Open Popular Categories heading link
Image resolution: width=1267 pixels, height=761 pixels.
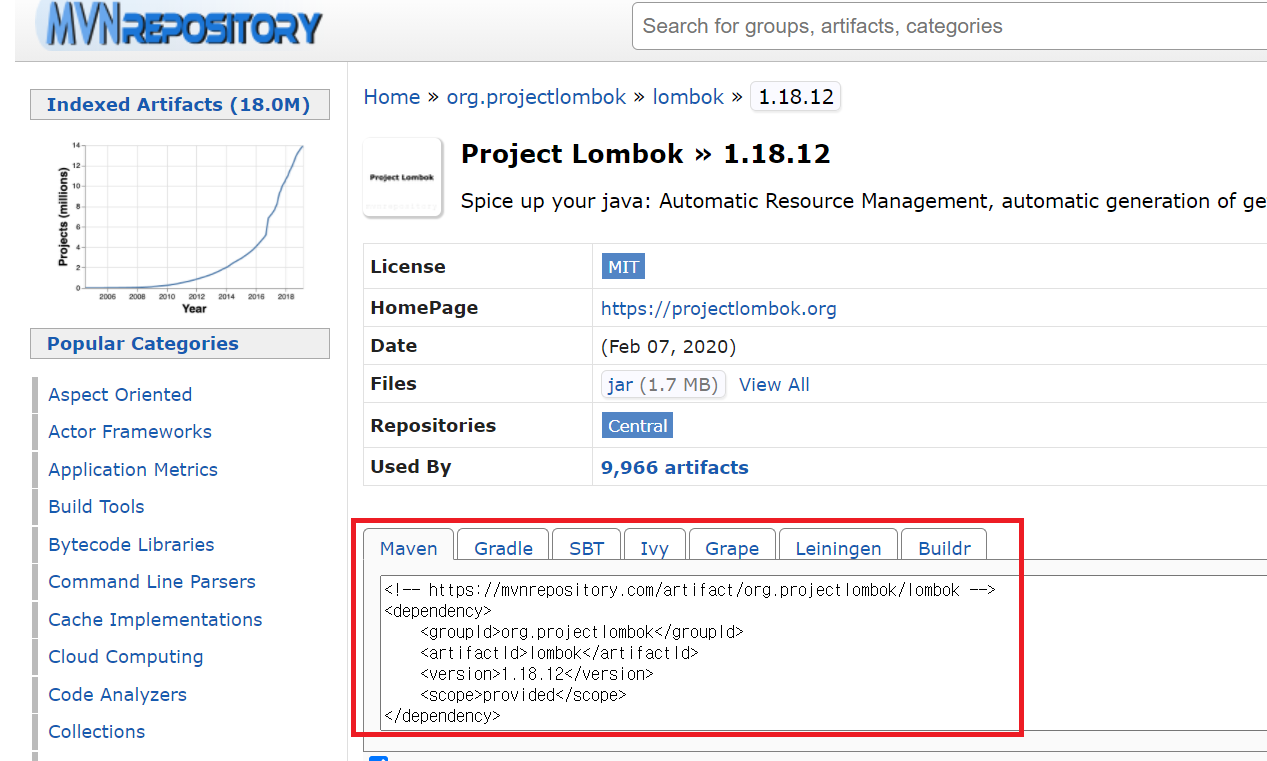143,344
